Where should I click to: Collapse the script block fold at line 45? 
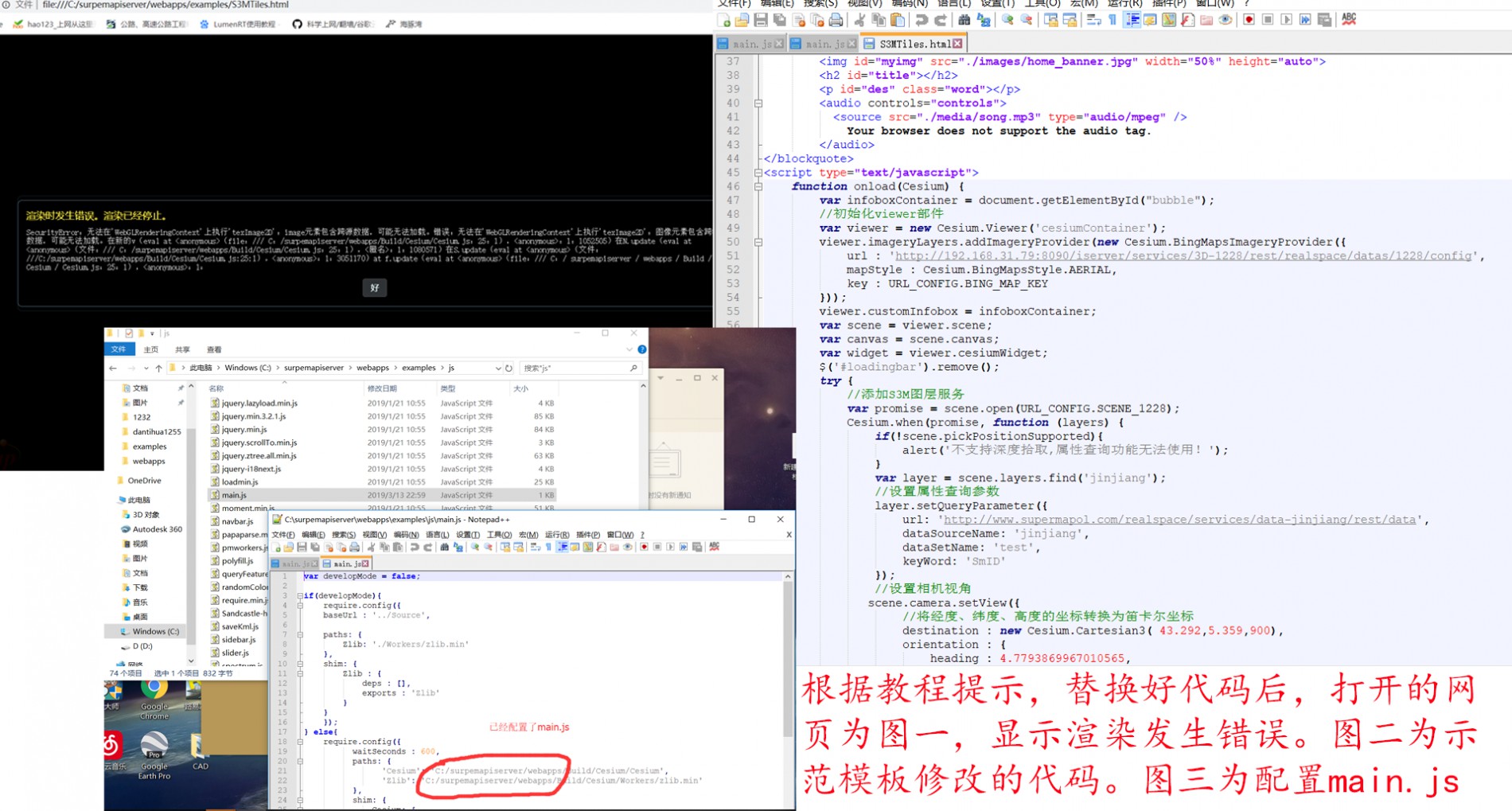758,173
